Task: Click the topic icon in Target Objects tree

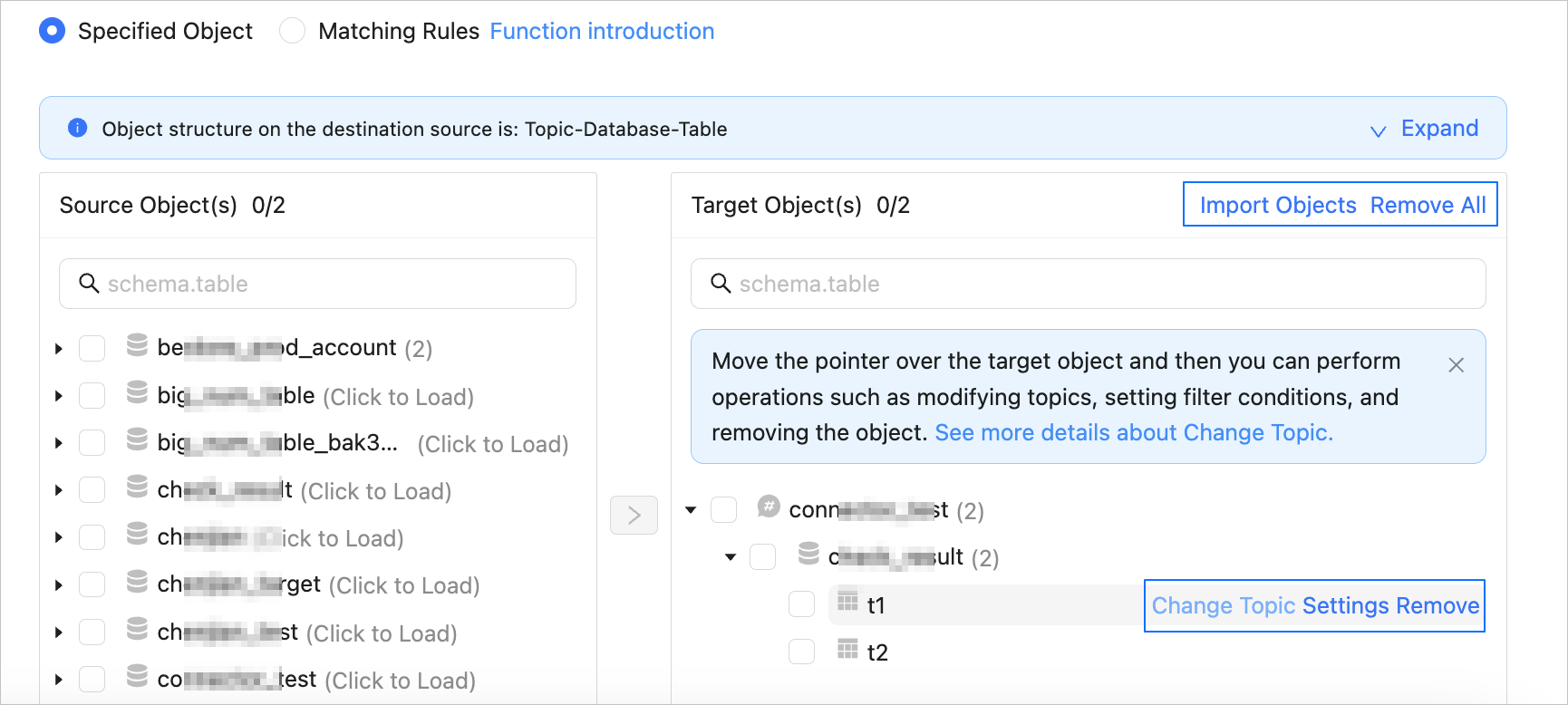Action: pyautogui.click(x=769, y=507)
